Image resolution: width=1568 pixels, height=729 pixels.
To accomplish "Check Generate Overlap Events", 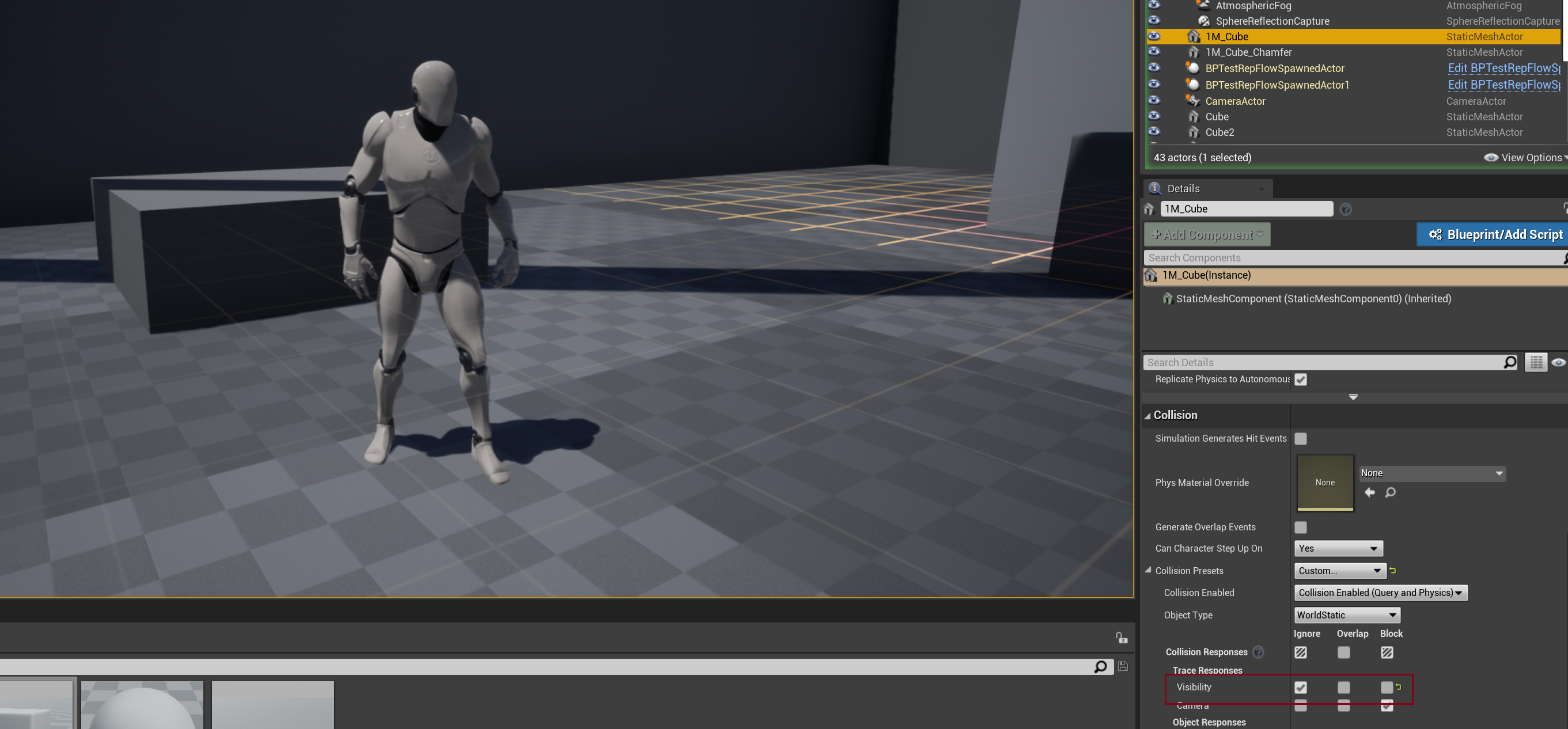I will (1301, 527).
